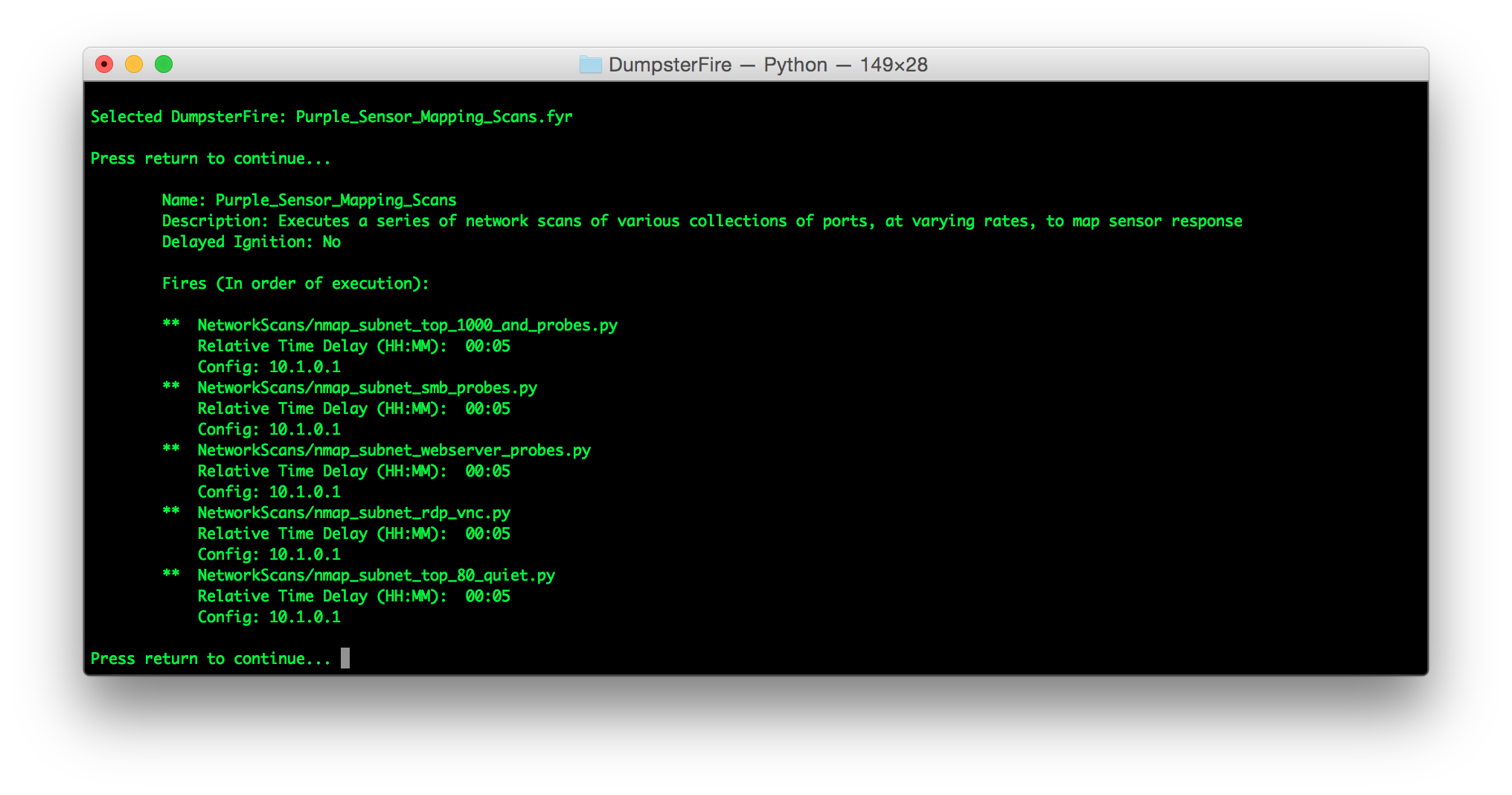Viewport: 1512px width, 795px height.
Task: Click time delay under webserver_probes entry
Action: [354, 471]
